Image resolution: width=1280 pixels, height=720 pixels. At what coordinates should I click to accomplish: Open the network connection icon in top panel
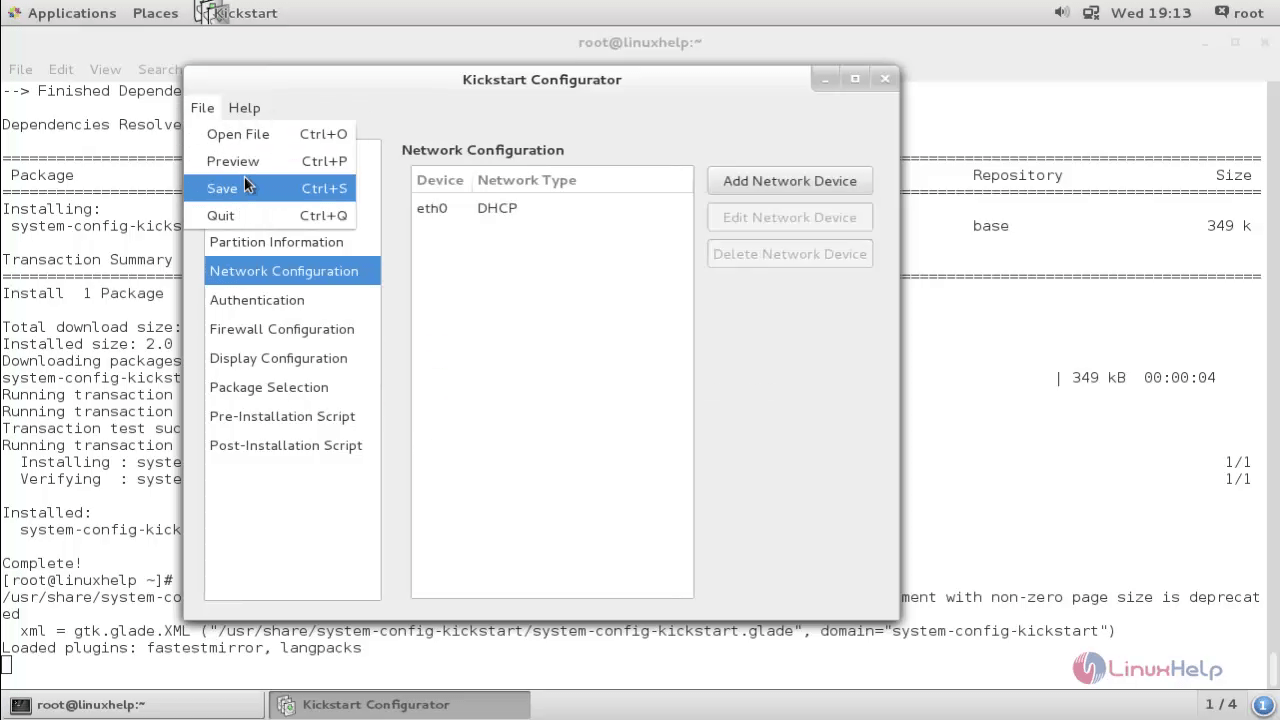1091,12
